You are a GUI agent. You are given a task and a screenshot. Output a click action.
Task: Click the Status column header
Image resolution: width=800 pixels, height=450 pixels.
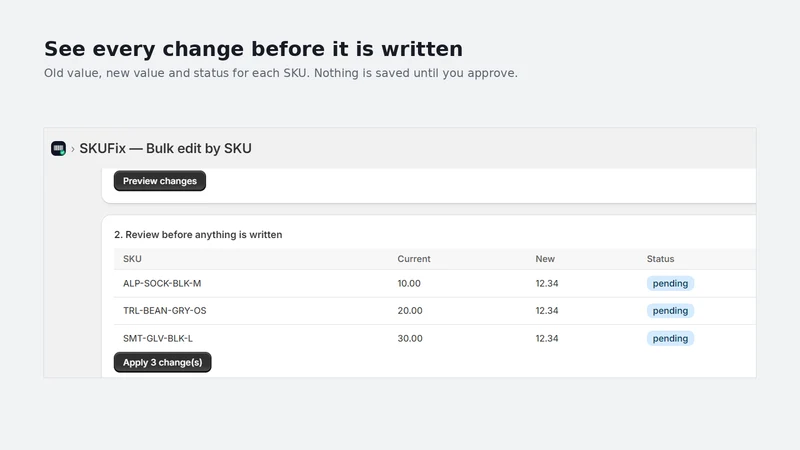click(660, 259)
